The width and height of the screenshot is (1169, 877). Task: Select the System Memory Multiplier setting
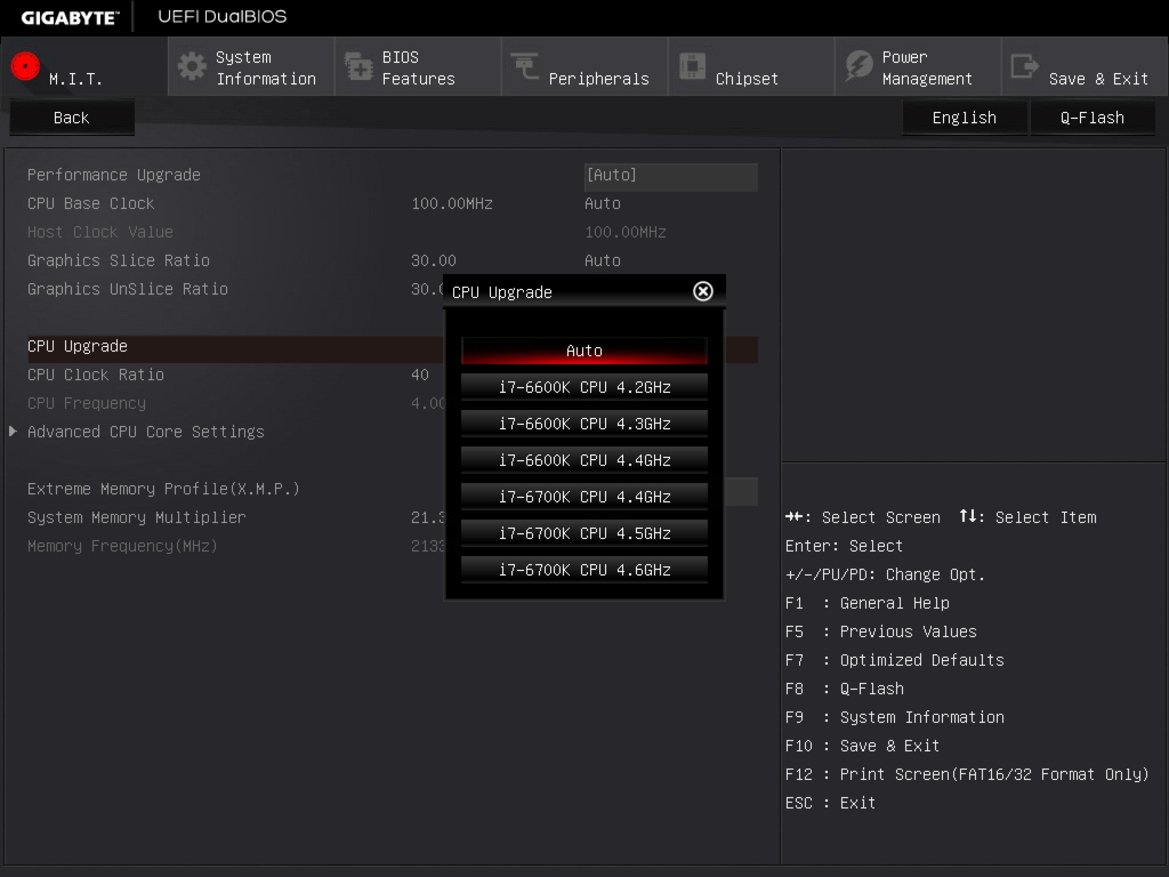[x=136, y=518]
